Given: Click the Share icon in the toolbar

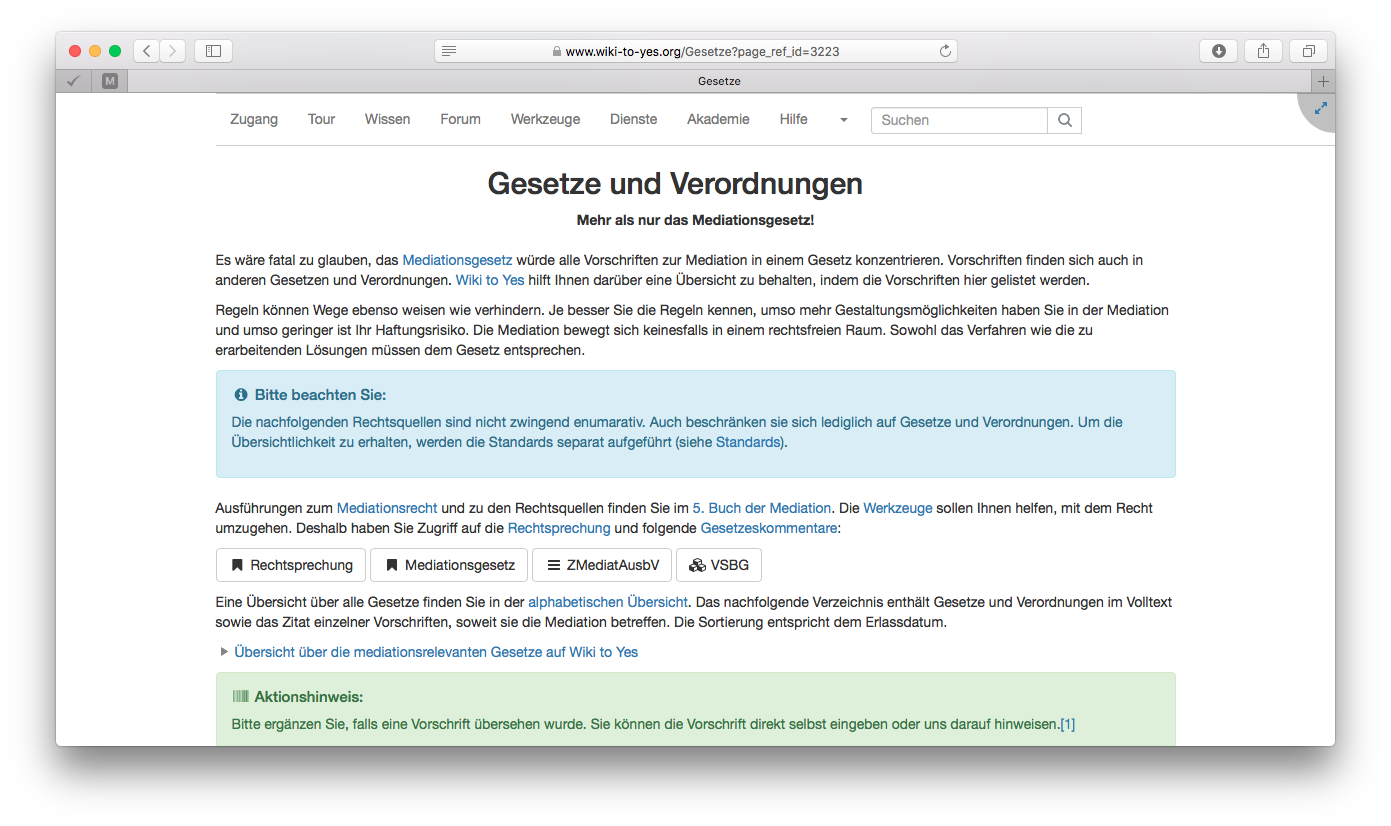Looking at the screenshot, I should point(1263,51).
